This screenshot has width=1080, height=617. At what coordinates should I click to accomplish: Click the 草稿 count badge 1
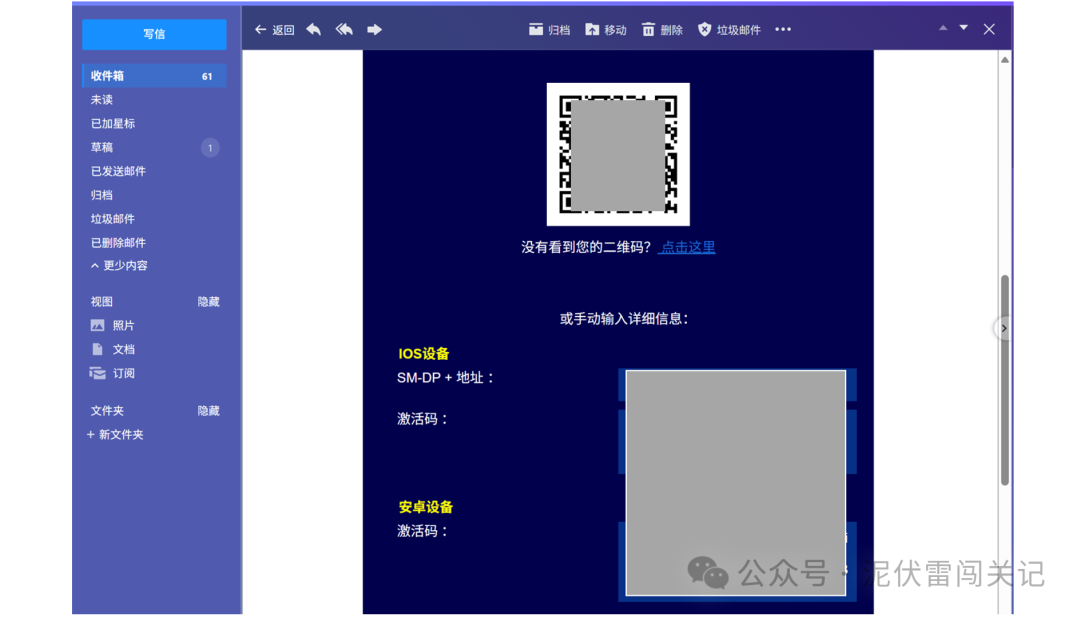pos(210,148)
